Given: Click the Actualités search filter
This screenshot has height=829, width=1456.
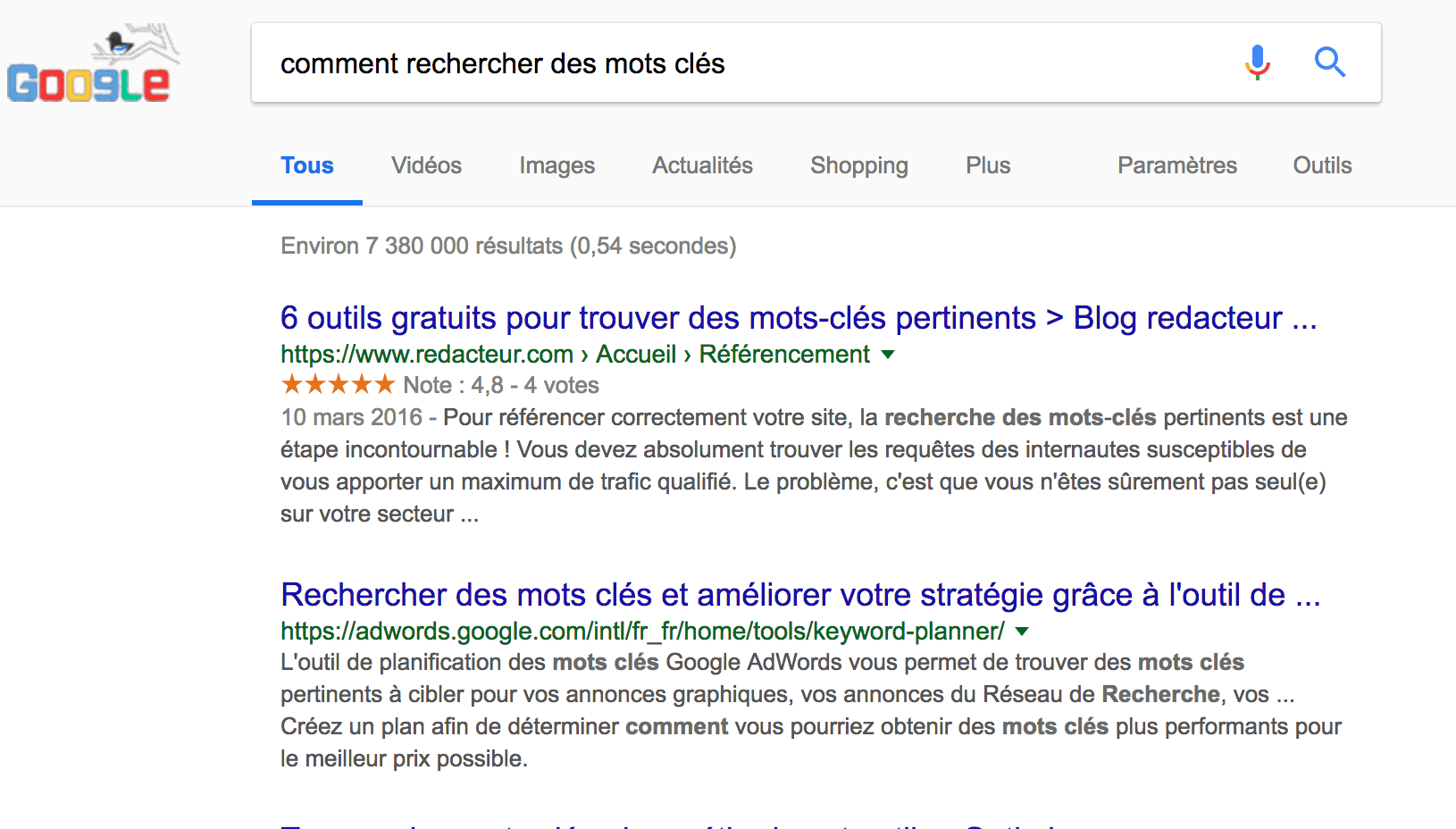Looking at the screenshot, I should (702, 165).
